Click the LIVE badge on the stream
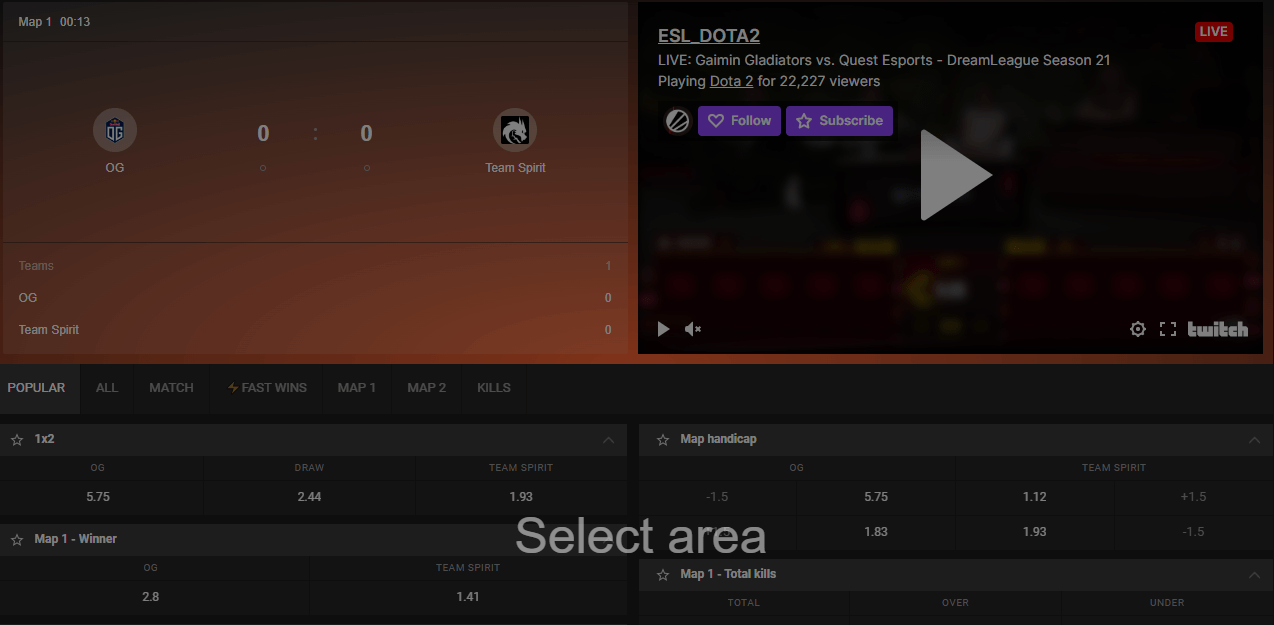 click(x=1213, y=32)
